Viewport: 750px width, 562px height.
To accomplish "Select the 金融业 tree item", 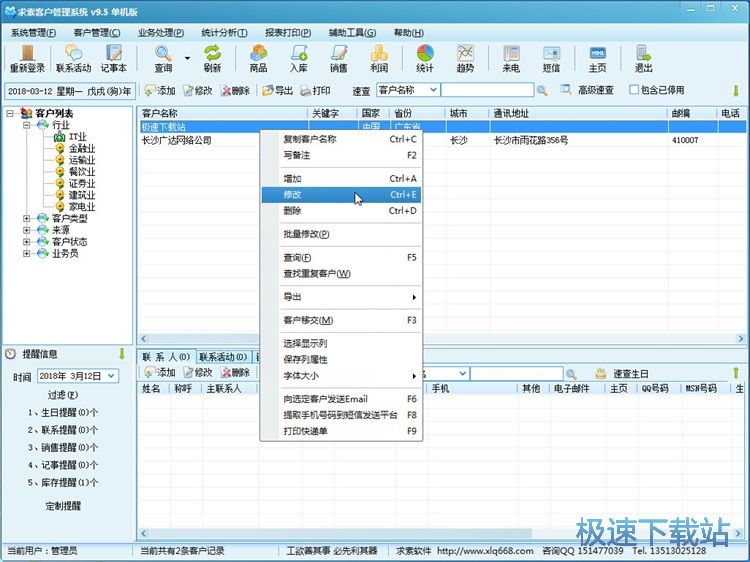I will pos(82,148).
